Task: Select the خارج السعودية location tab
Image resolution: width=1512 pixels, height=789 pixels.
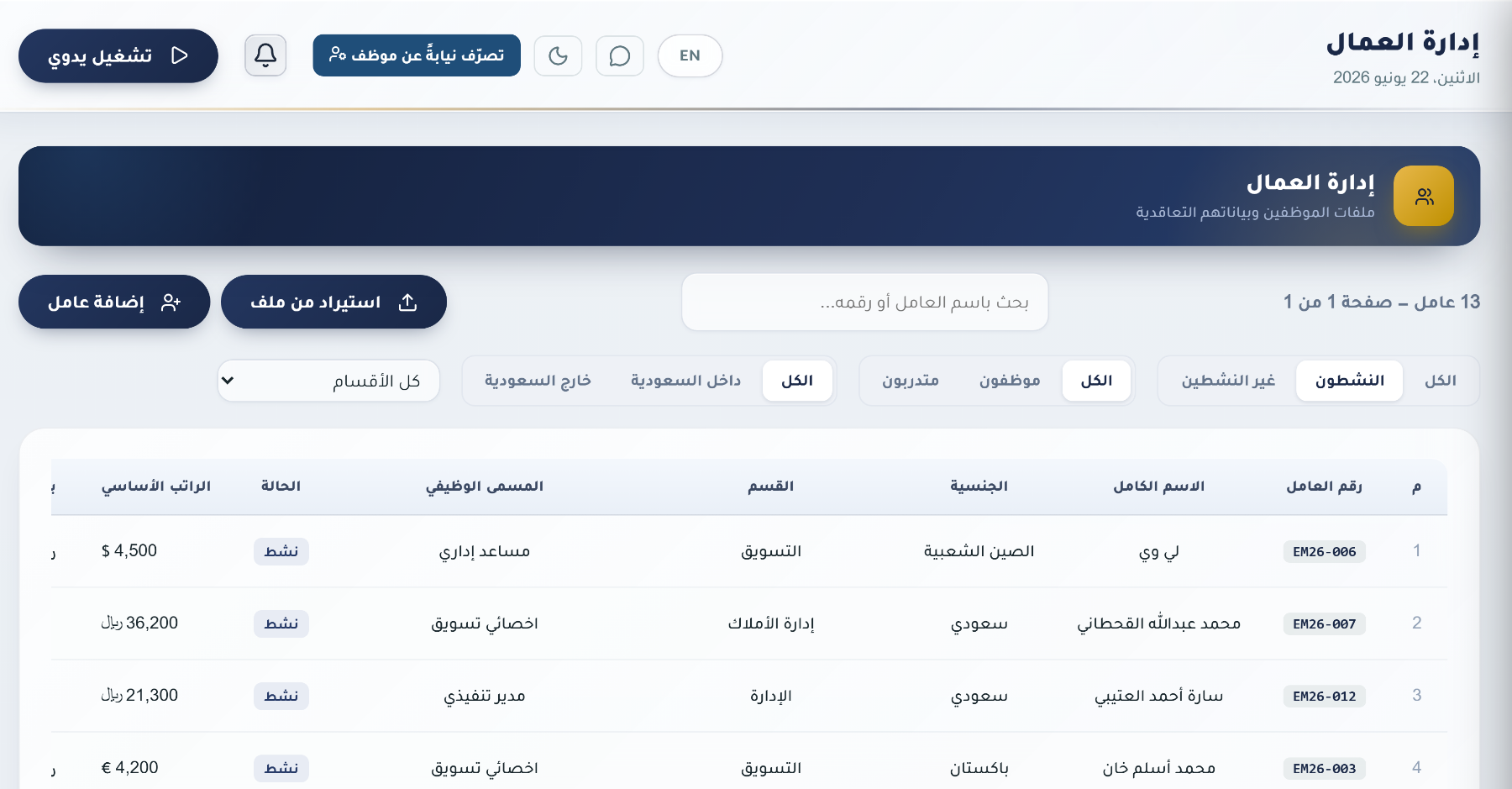Action: [538, 381]
